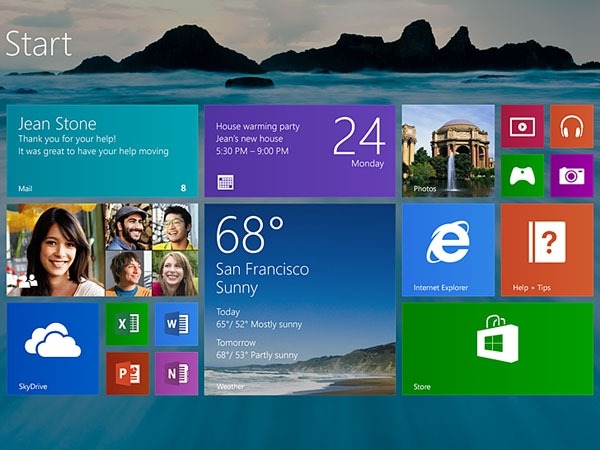Image resolution: width=600 pixels, height=450 pixels.
Task: Open the purple OneNote tile
Action: tap(176, 373)
